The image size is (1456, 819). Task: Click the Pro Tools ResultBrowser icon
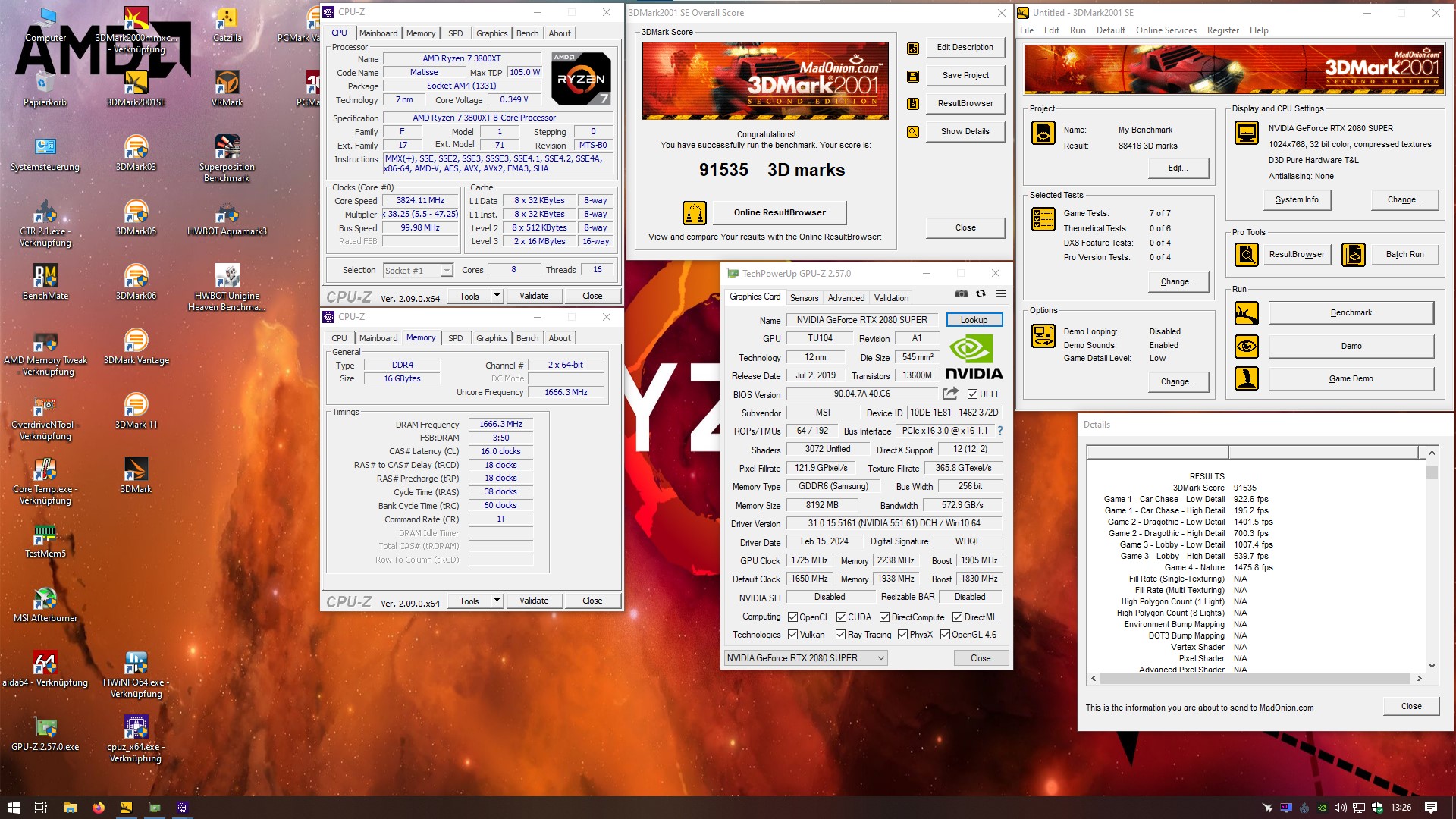coord(1246,254)
